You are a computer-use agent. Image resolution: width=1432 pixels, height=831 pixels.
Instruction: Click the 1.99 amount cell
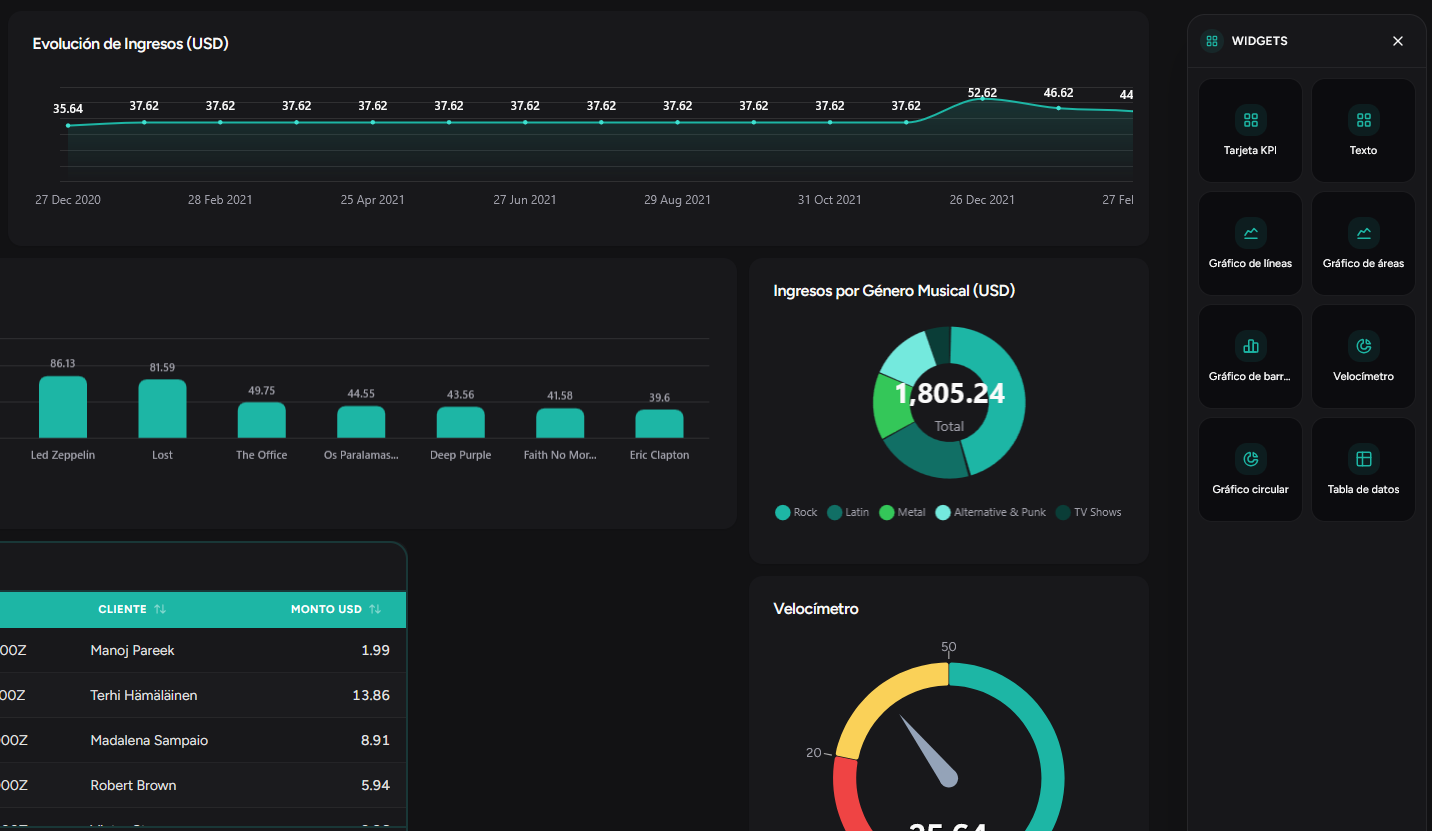point(375,650)
